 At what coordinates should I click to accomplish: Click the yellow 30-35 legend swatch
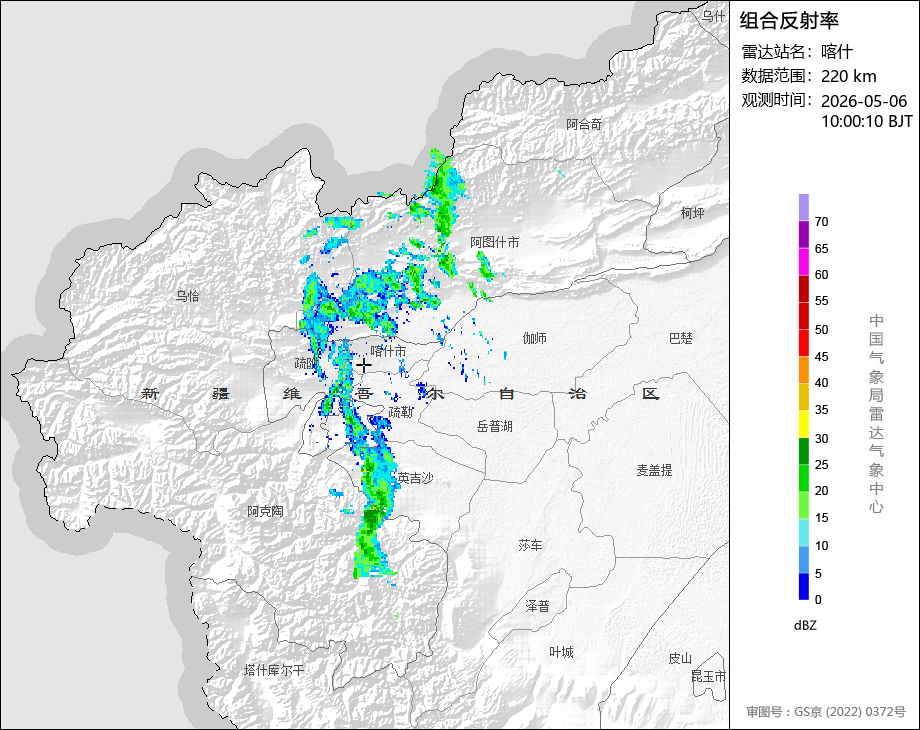(804, 423)
